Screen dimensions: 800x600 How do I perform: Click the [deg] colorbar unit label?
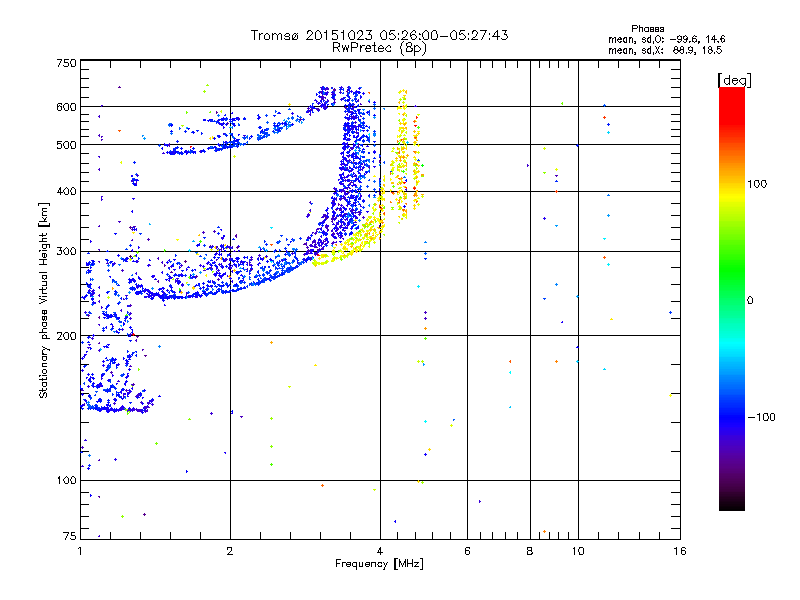(734, 80)
